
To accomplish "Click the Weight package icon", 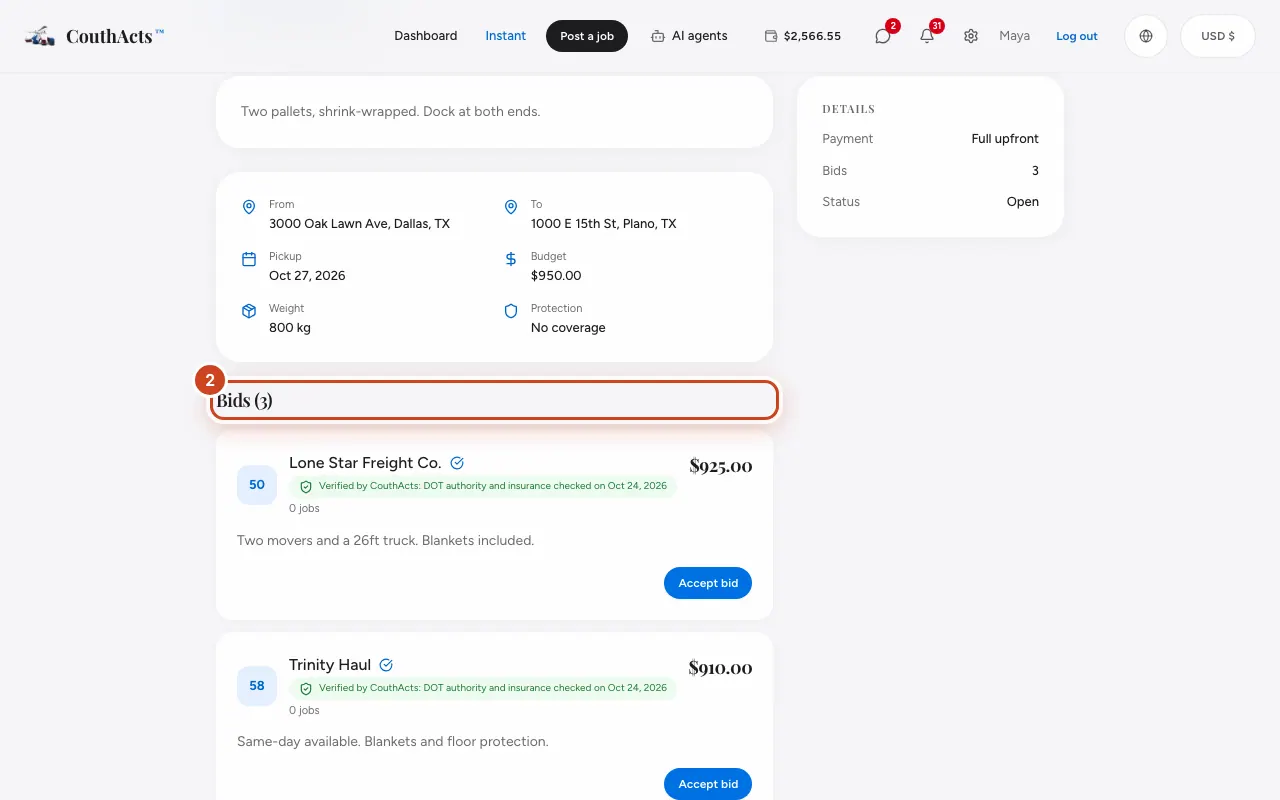I will 249,311.
